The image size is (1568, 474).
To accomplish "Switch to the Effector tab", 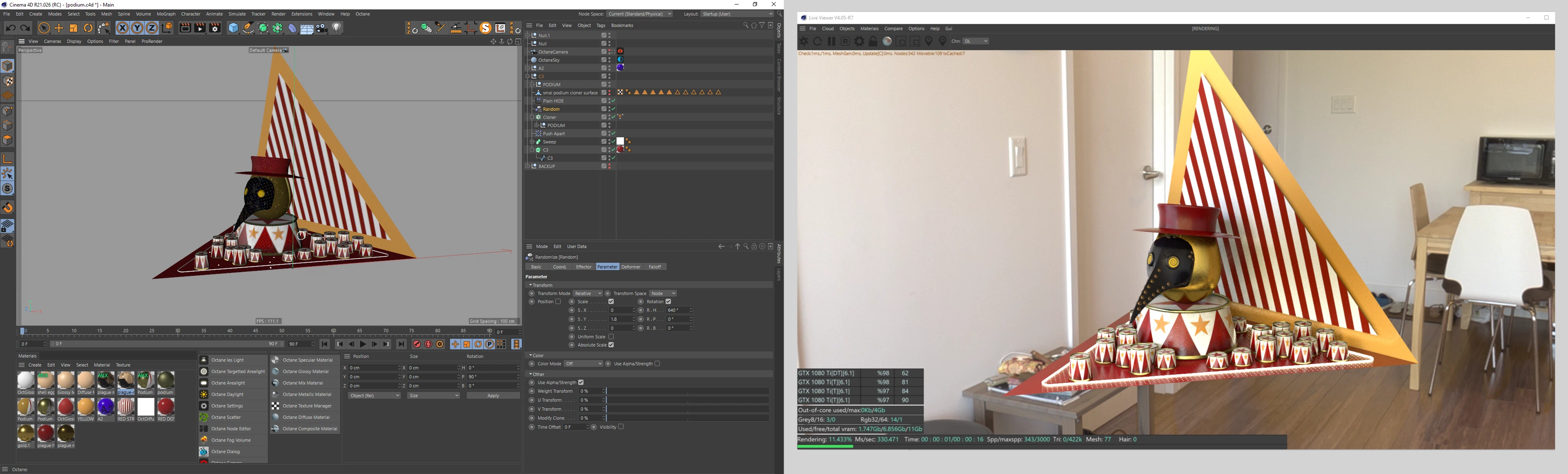I will point(583,267).
